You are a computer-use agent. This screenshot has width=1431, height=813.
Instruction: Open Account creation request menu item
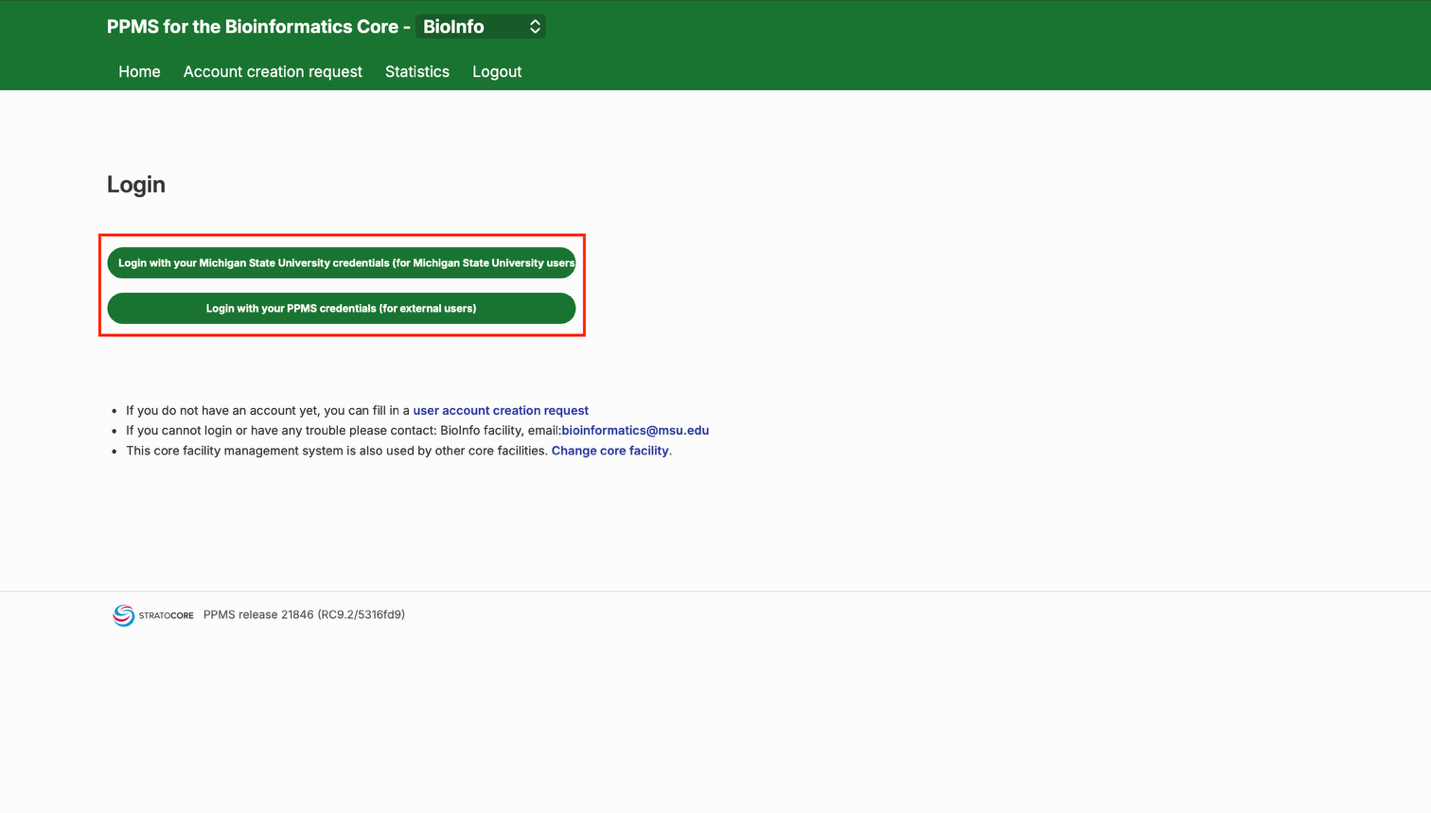[272, 72]
